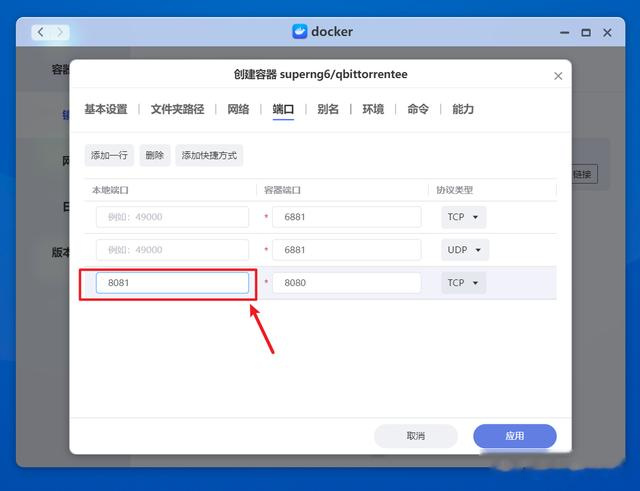Viewport: 640px width, 491px height.
Task: Click the container port field containing 8080
Action: click(347, 283)
